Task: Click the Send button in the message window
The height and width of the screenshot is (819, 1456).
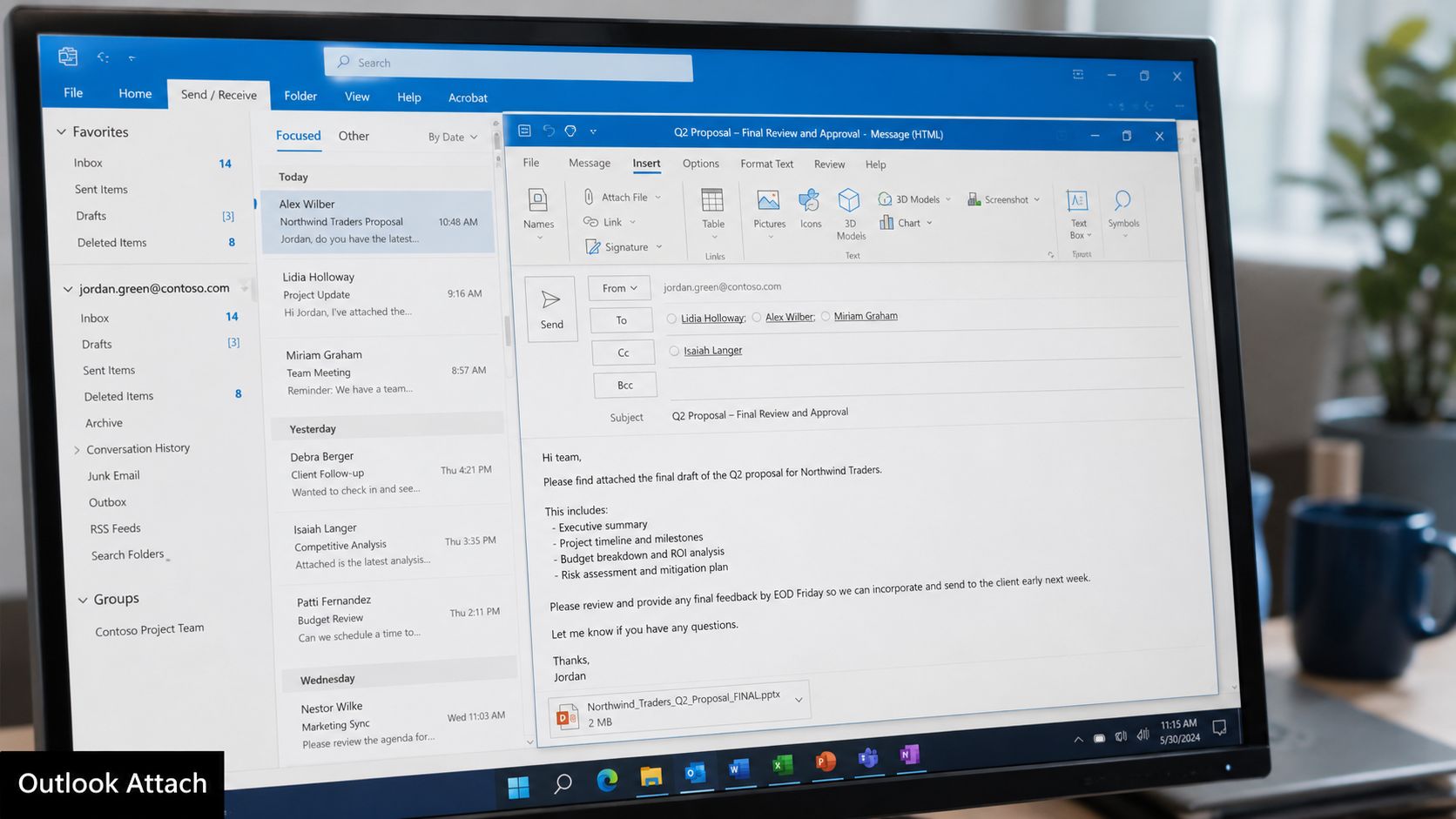Action: tap(551, 309)
